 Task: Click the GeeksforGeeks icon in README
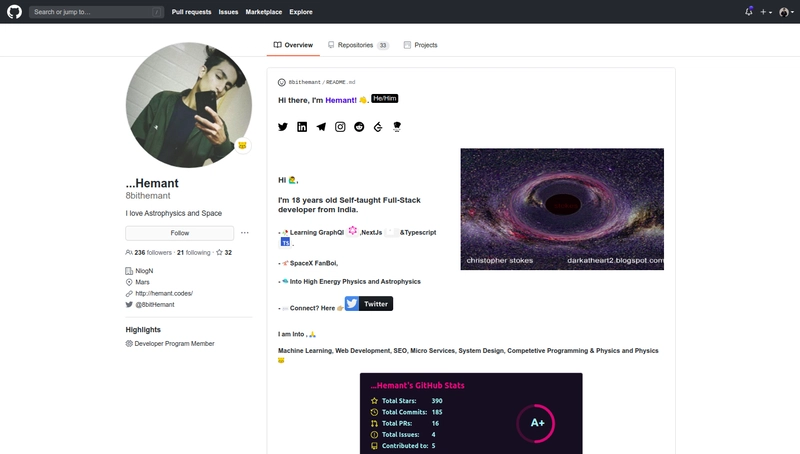(378, 127)
